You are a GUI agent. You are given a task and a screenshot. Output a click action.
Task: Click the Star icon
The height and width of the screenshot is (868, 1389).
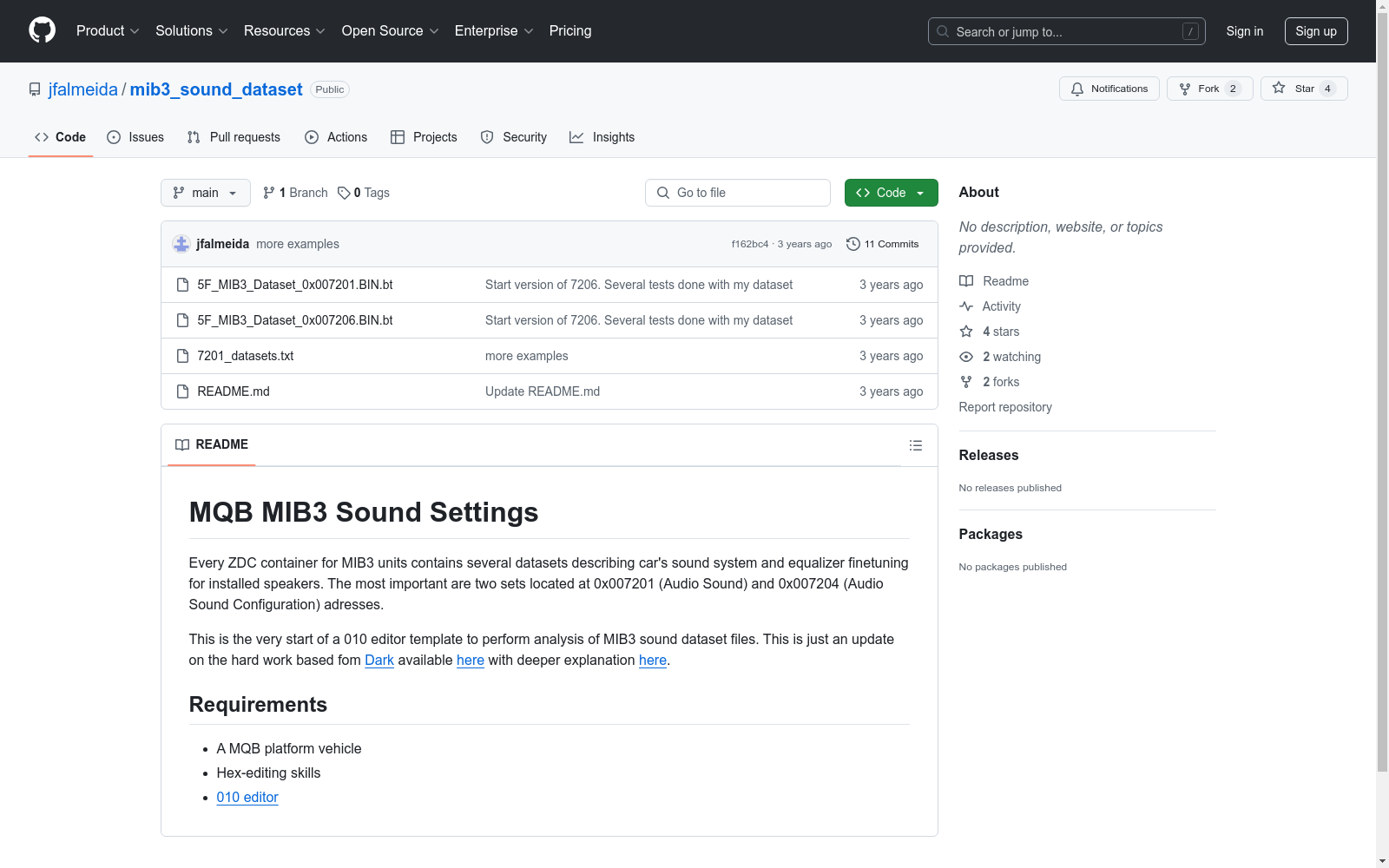click(1279, 88)
